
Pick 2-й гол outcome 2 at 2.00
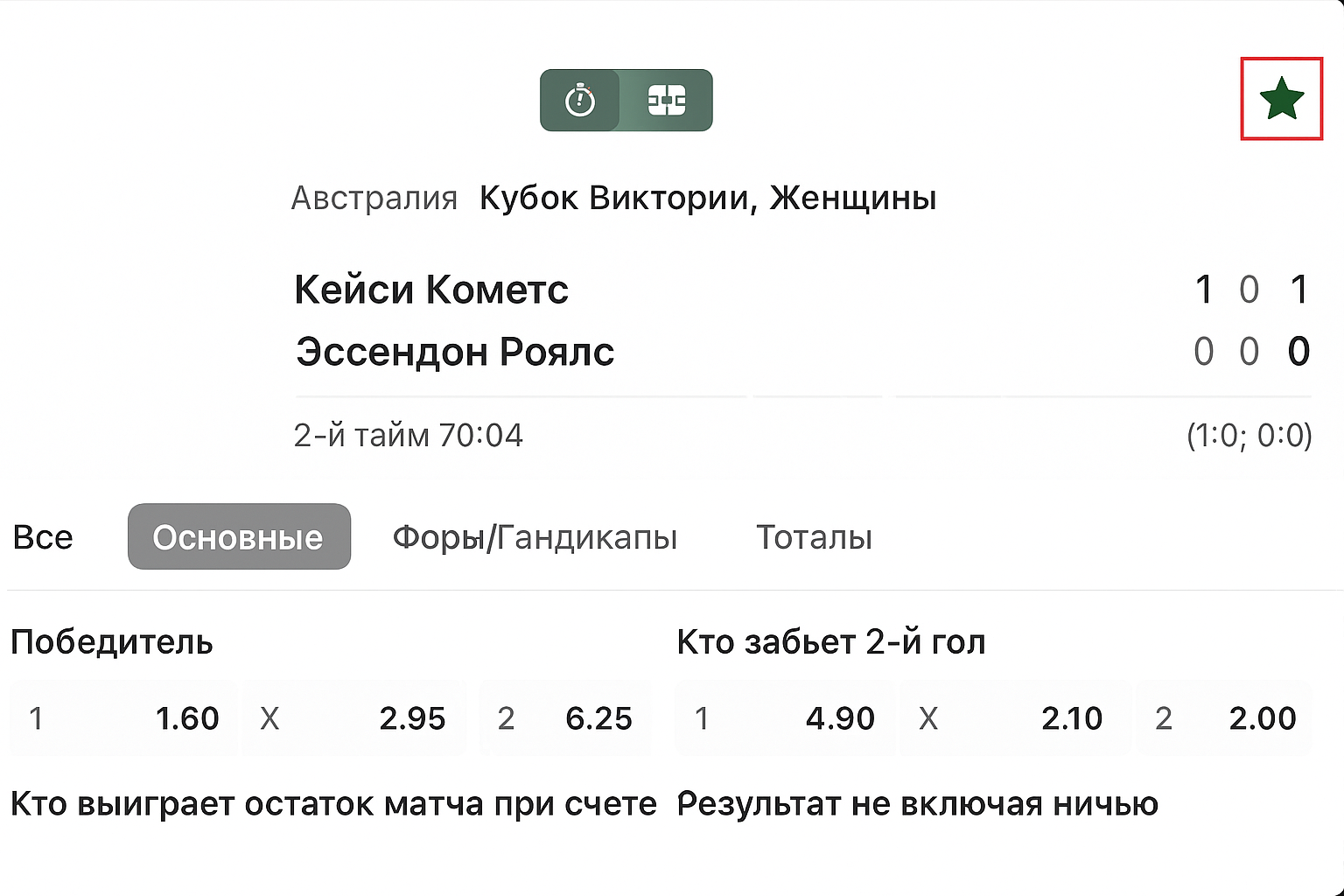tap(1224, 718)
